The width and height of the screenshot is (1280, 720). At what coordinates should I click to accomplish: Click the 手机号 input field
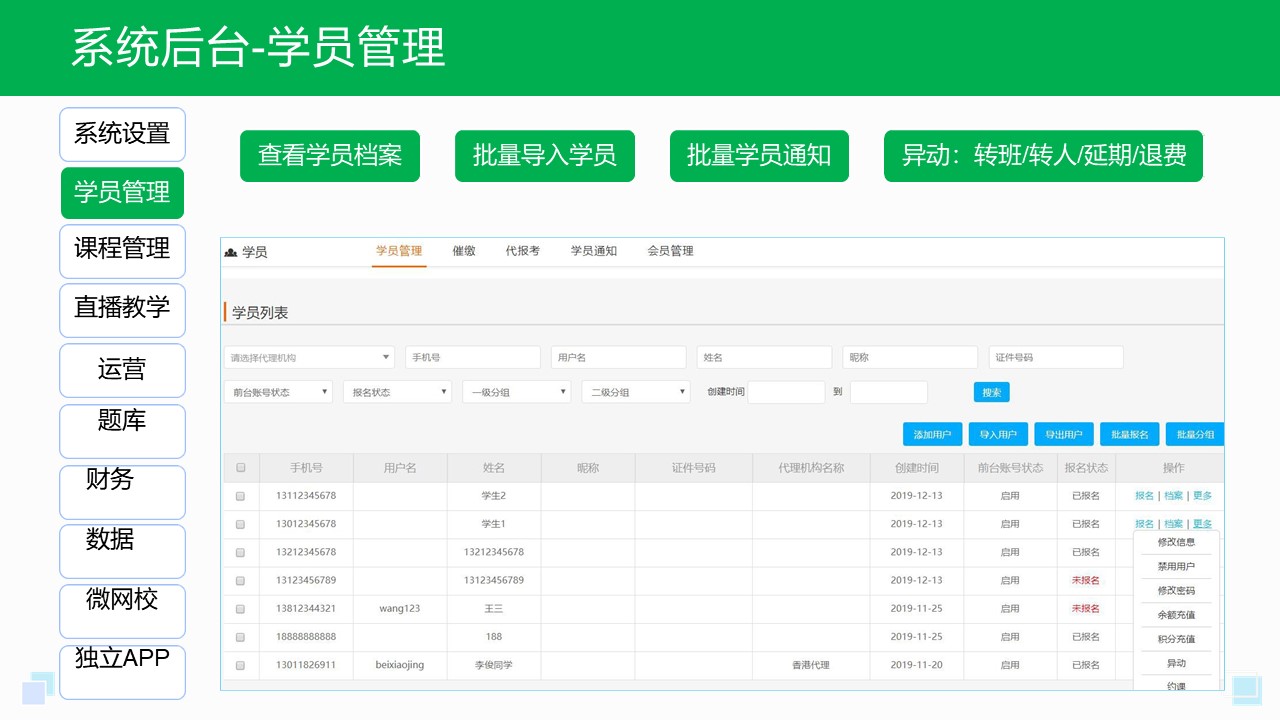click(472, 356)
